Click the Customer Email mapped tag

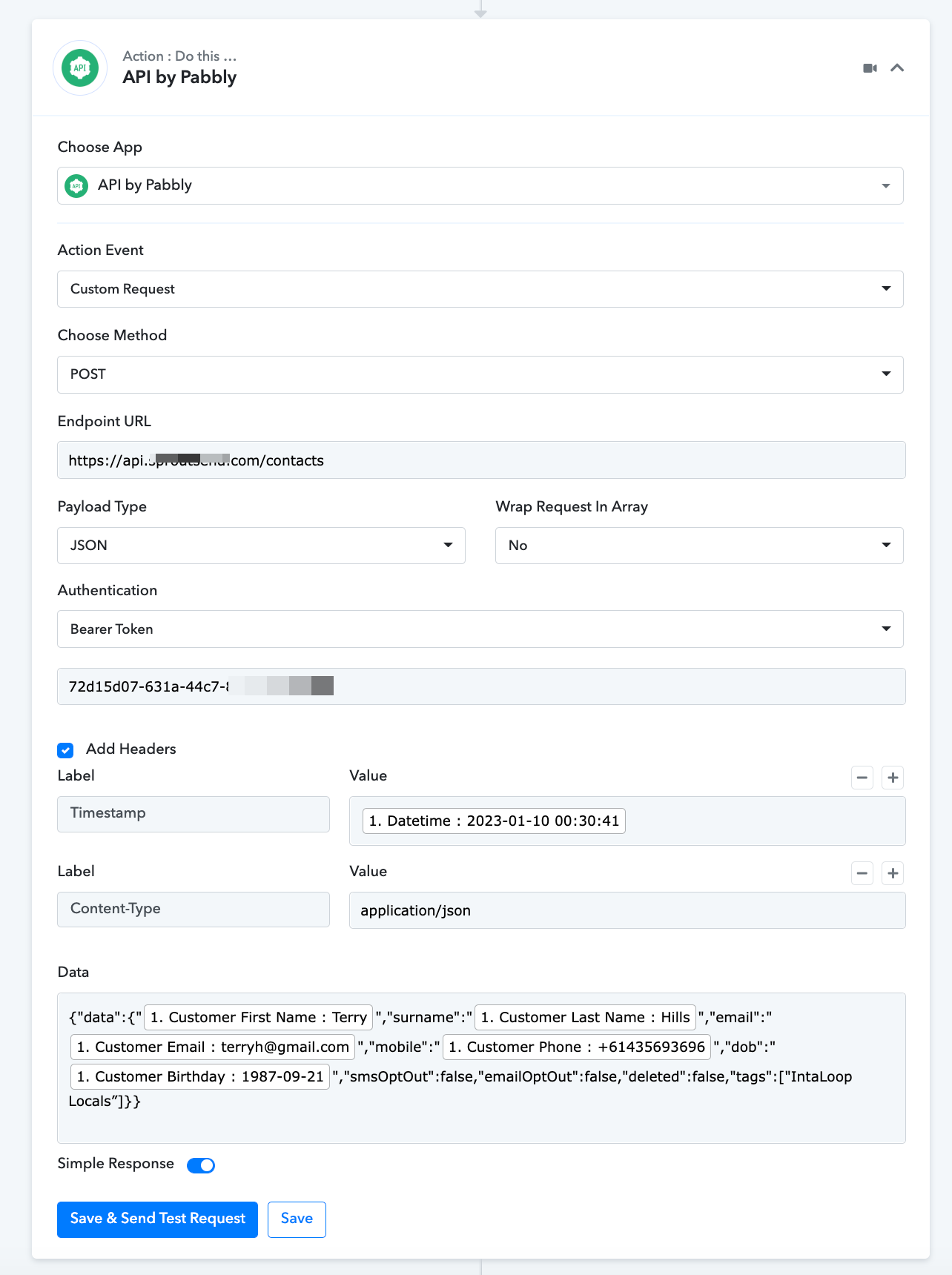[x=213, y=1047]
